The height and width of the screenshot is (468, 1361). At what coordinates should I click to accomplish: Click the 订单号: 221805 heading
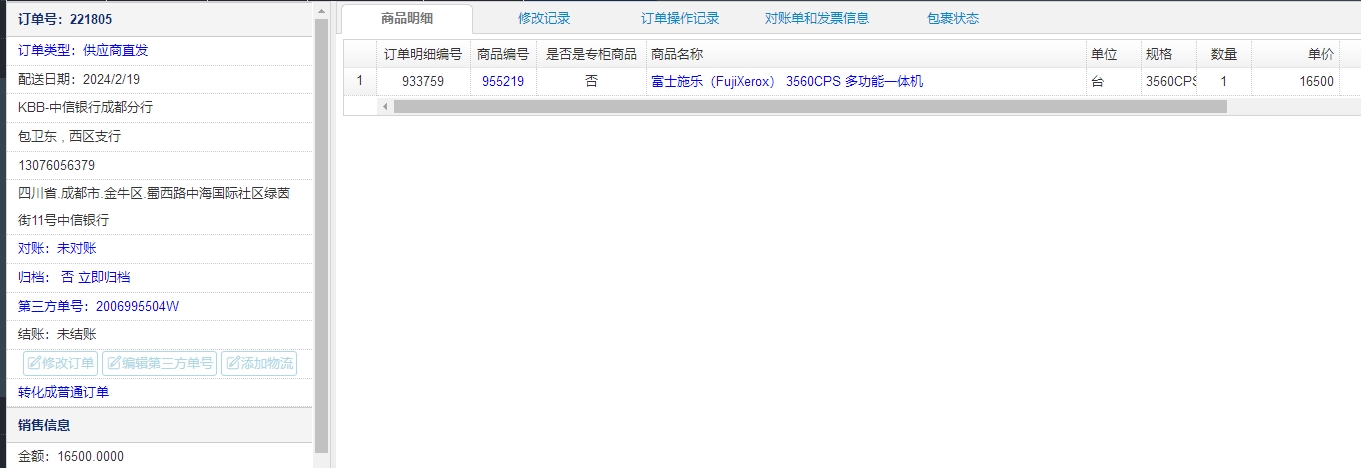[64, 18]
